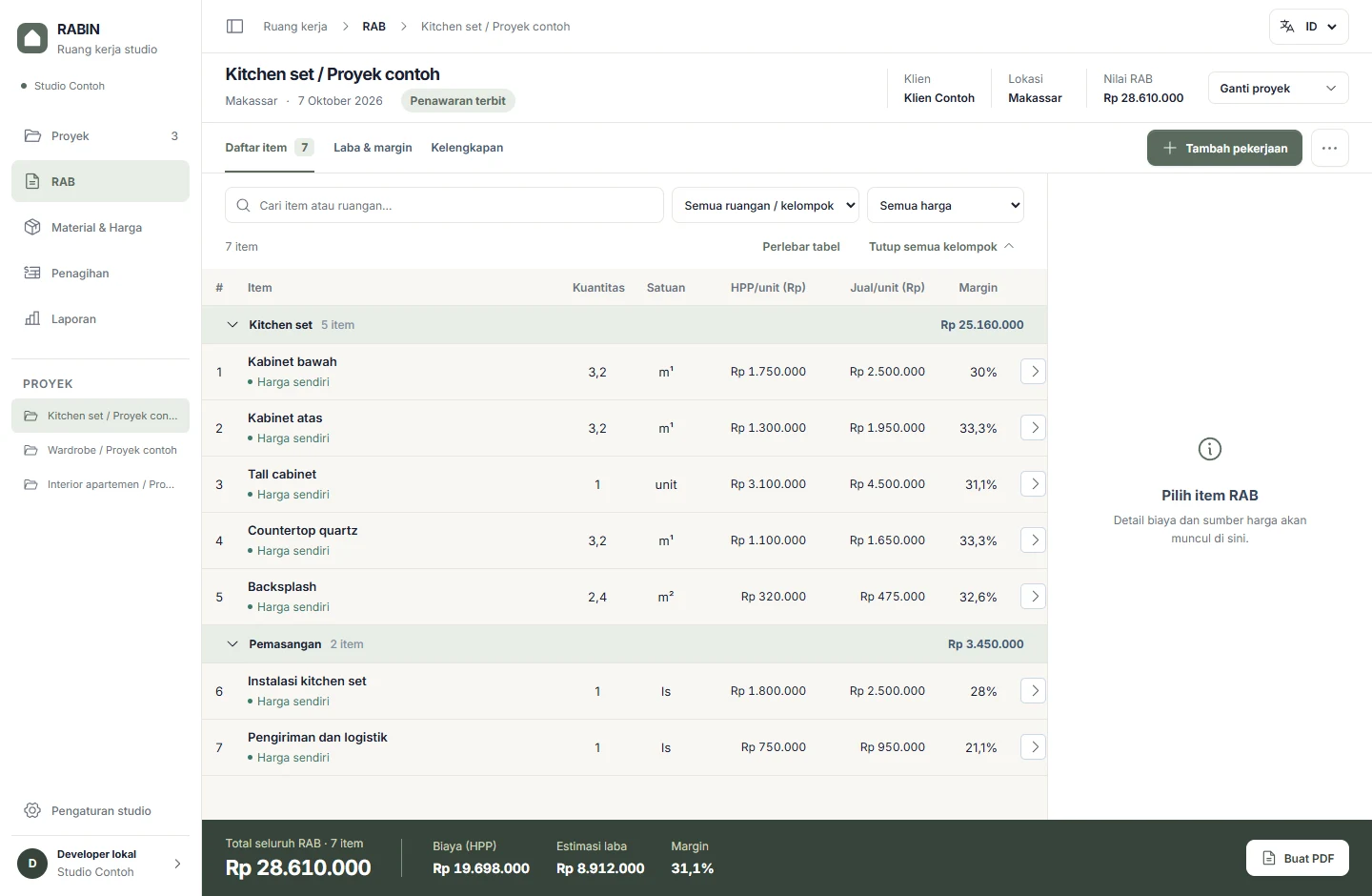Open details arrow for Pengiriman dan logistik

[x=1034, y=747]
